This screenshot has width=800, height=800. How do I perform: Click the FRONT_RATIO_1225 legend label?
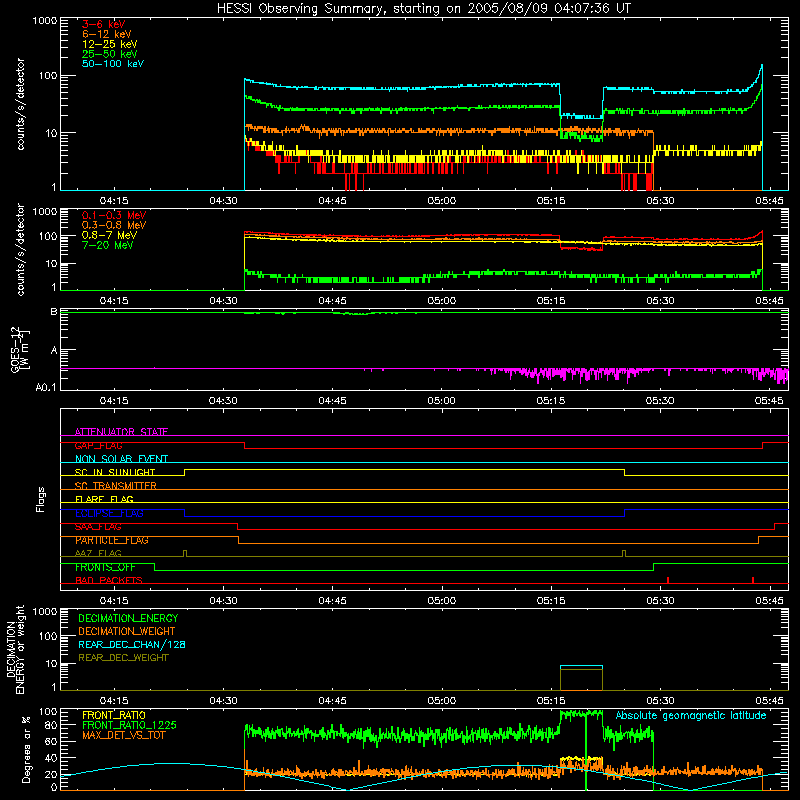pos(129,725)
